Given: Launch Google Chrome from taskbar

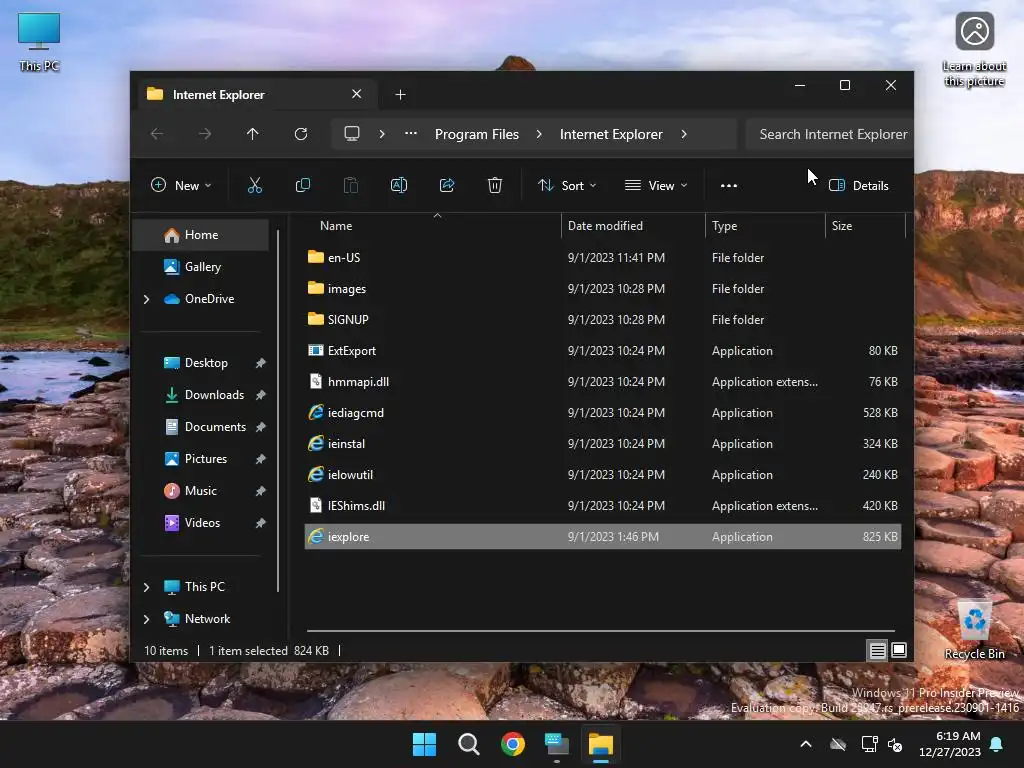Looking at the screenshot, I should pyautogui.click(x=513, y=744).
